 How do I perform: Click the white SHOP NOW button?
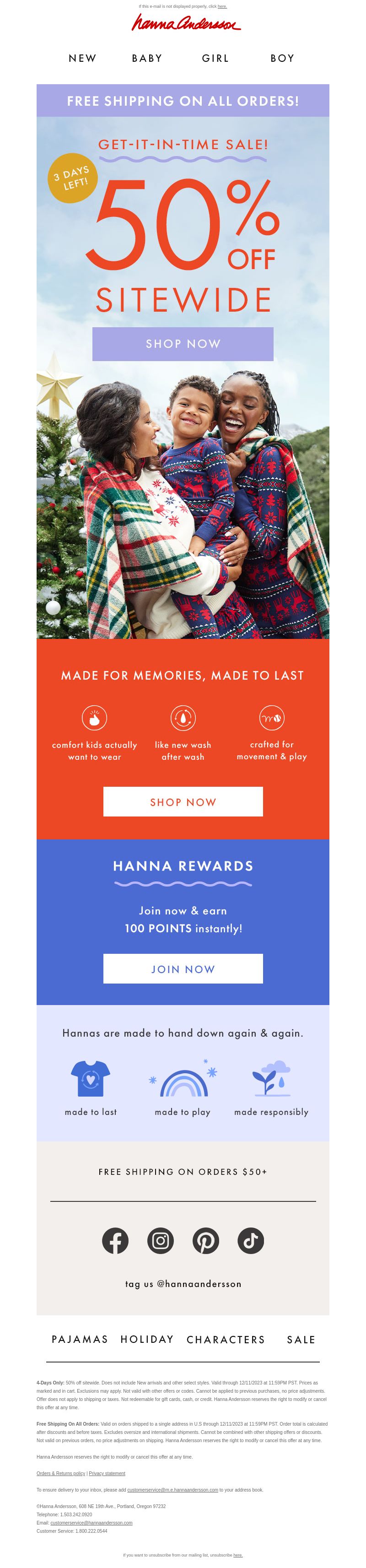click(x=183, y=802)
